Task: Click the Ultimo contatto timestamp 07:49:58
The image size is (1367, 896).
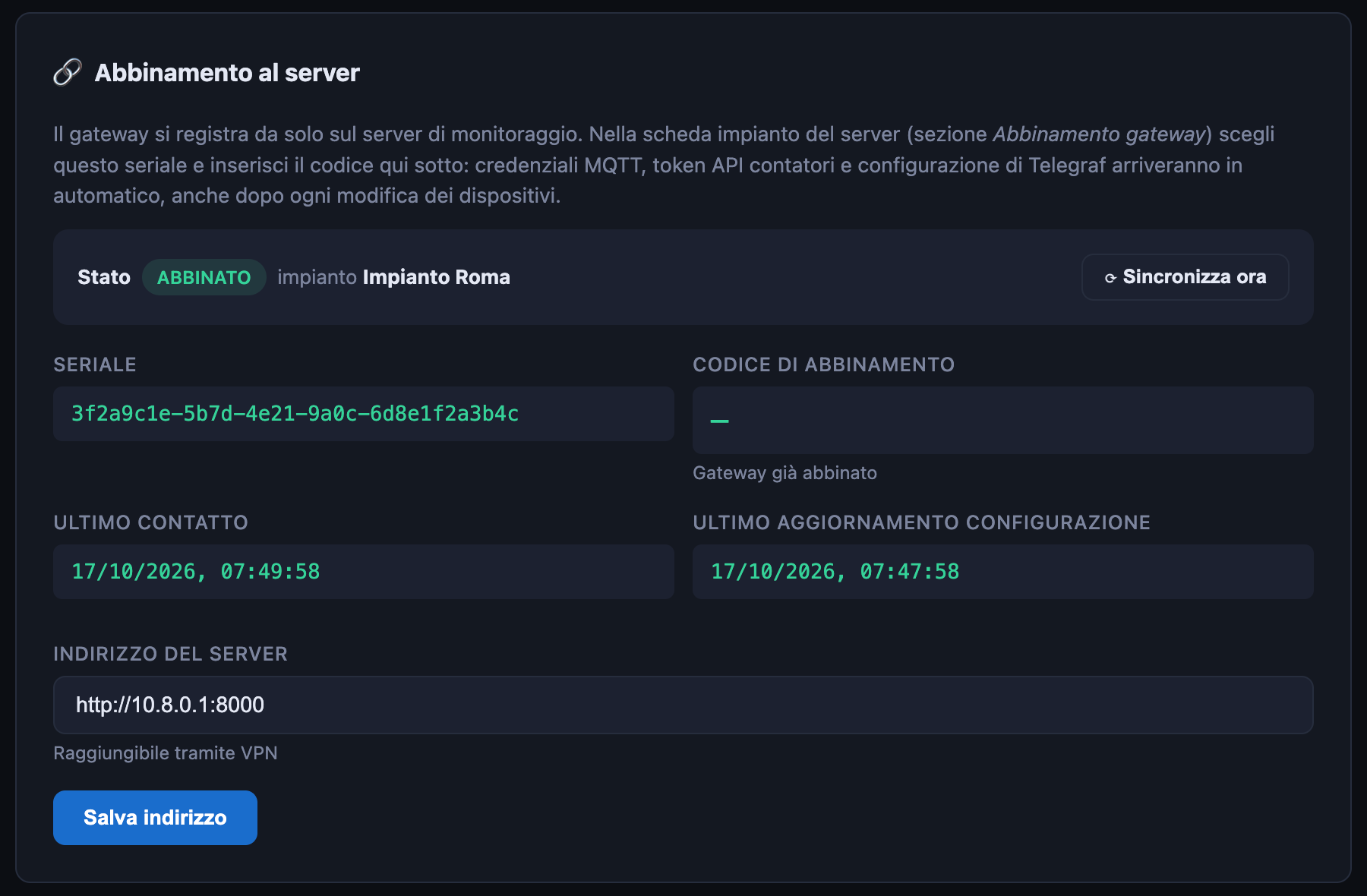Action: 196,571
